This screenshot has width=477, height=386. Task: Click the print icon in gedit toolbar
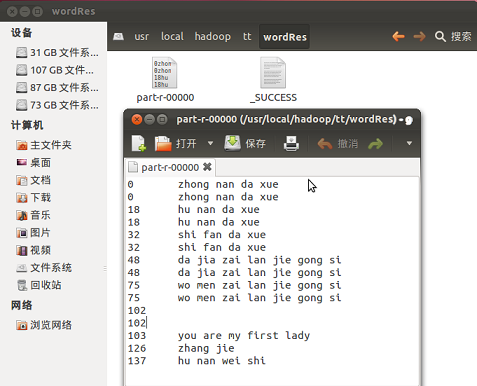pos(291,144)
